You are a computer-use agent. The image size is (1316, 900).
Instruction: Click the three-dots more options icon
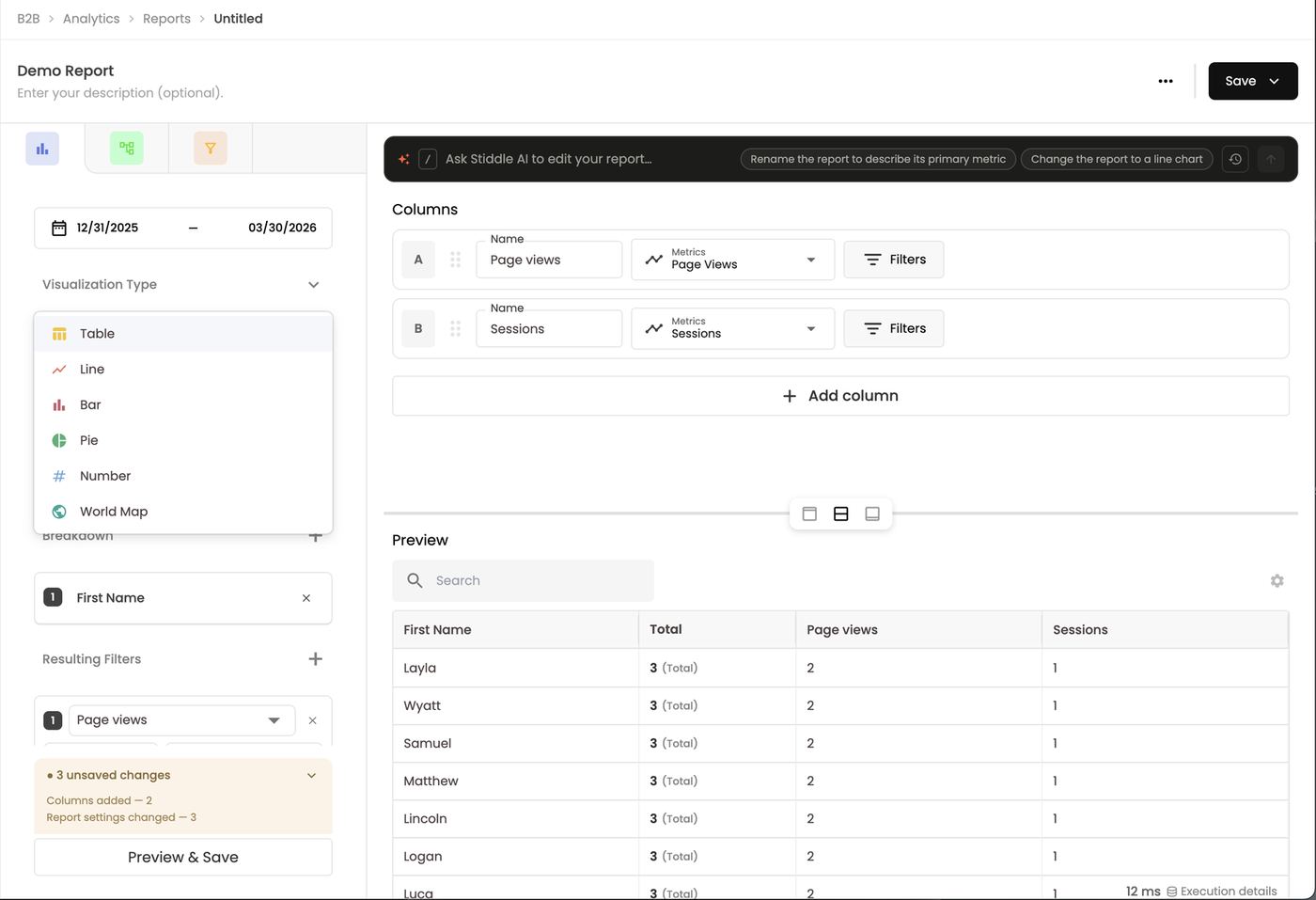[1166, 81]
